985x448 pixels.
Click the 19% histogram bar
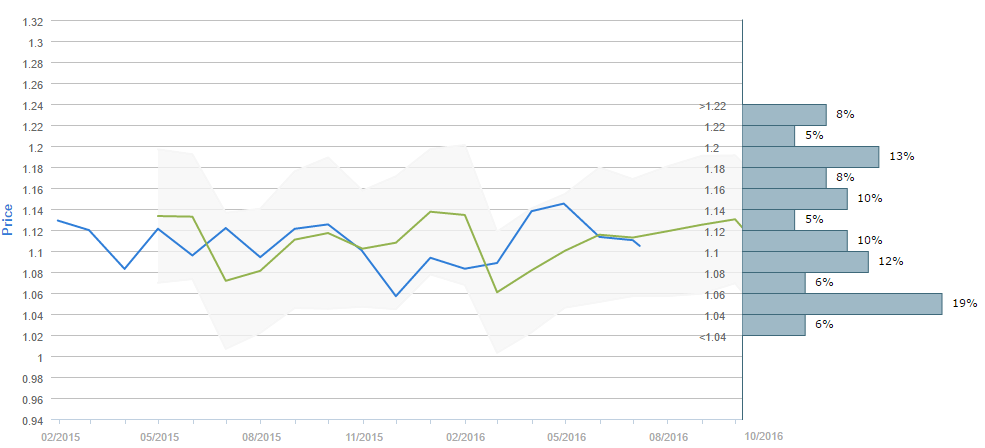coord(843,304)
